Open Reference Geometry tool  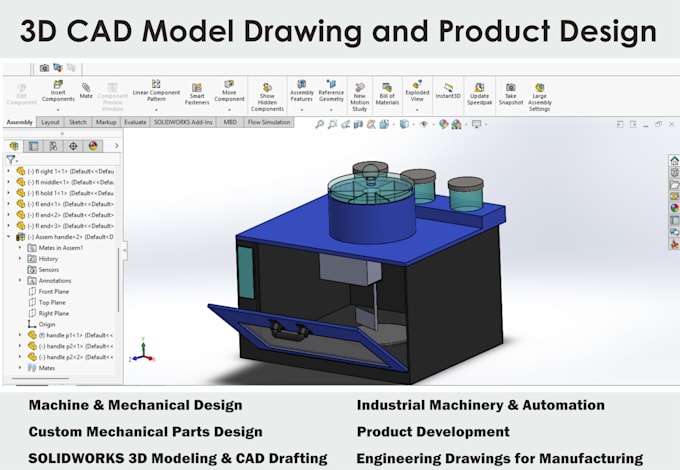[331, 91]
